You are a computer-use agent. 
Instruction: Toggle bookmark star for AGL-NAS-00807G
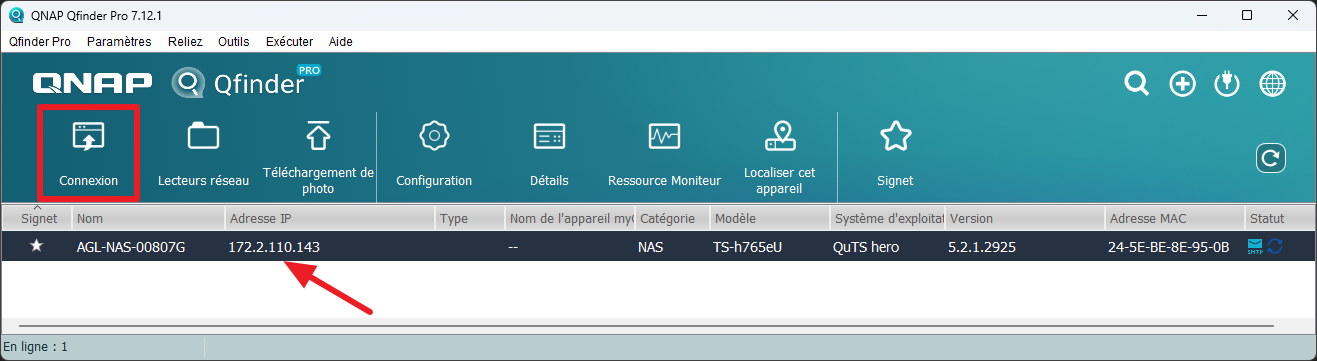37,246
